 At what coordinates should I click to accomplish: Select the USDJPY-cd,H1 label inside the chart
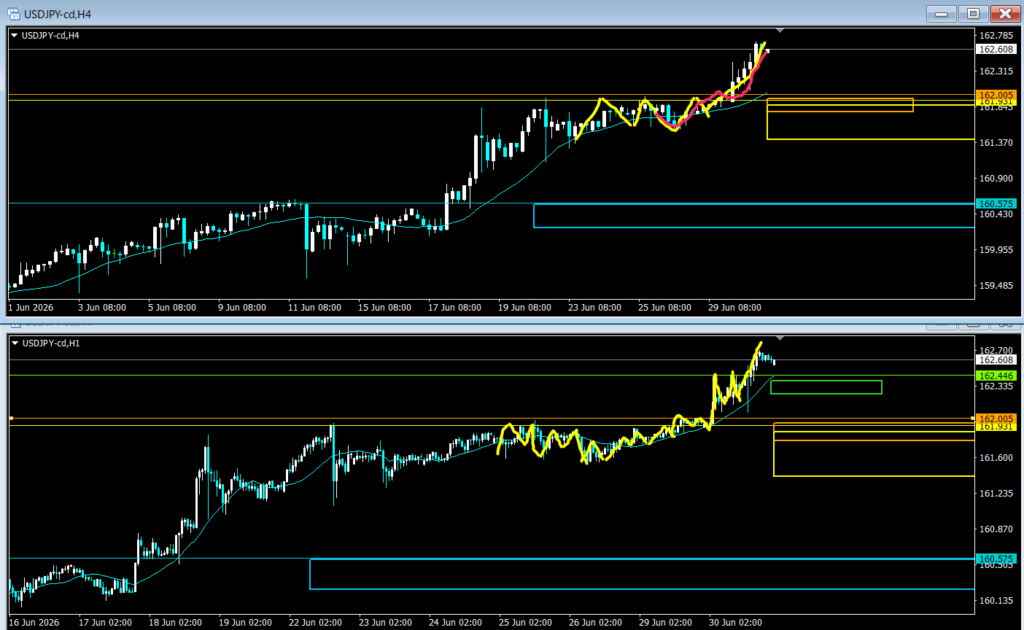pyautogui.click(x=51, y=343)
